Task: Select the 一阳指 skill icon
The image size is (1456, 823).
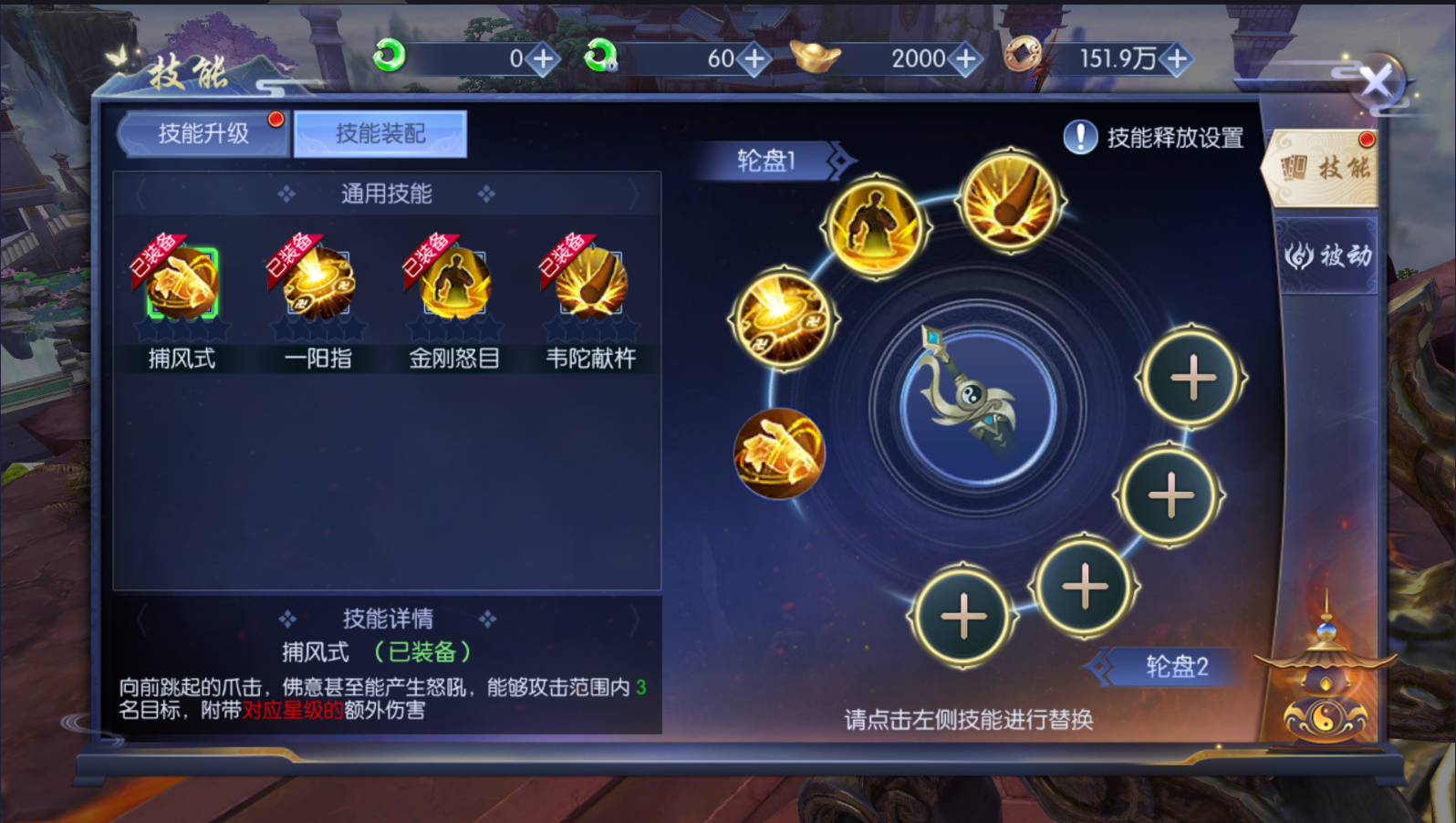Action: coord(318,284)
